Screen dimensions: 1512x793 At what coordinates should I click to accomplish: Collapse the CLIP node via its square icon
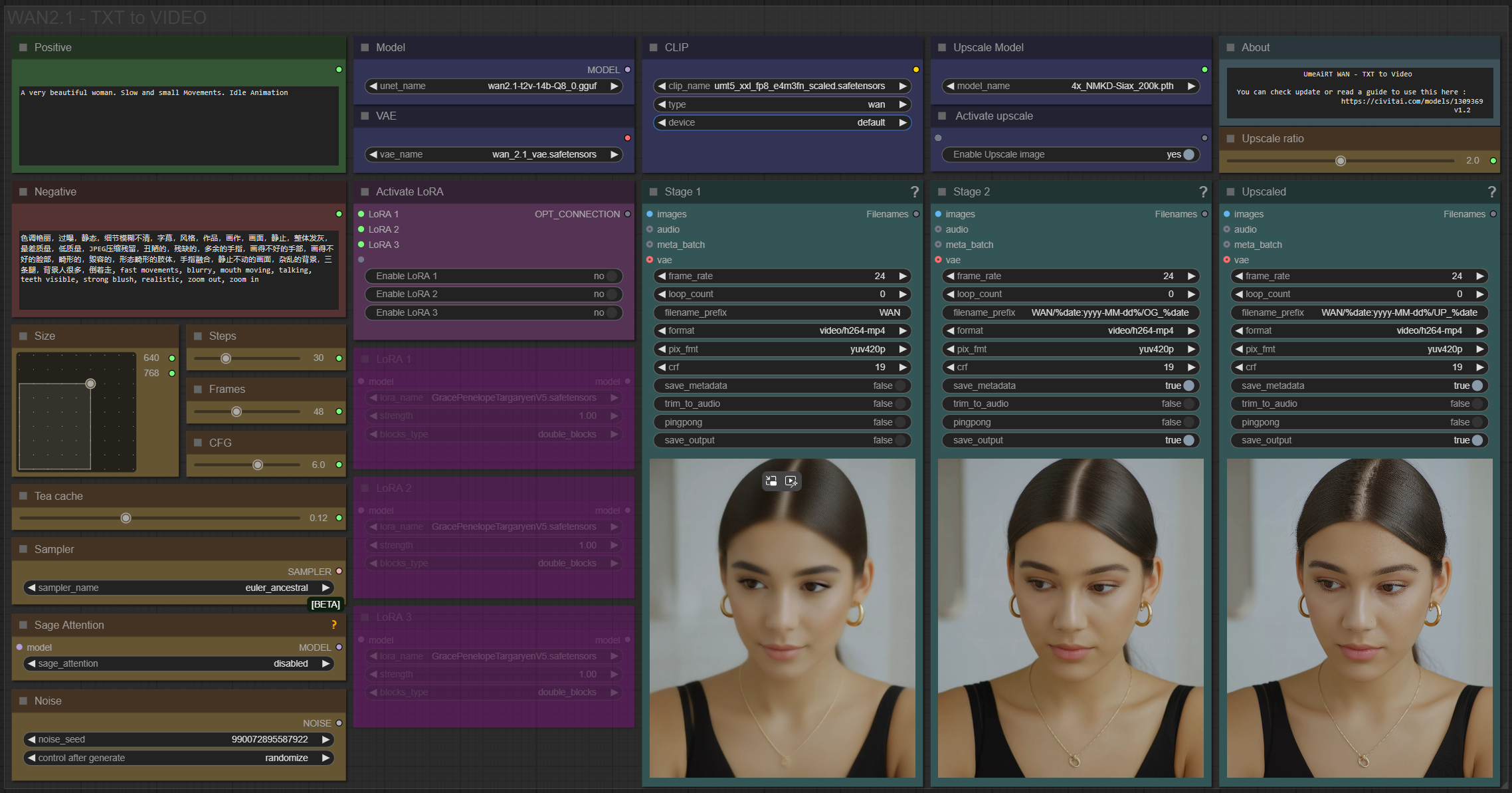(x=653, y=48)
